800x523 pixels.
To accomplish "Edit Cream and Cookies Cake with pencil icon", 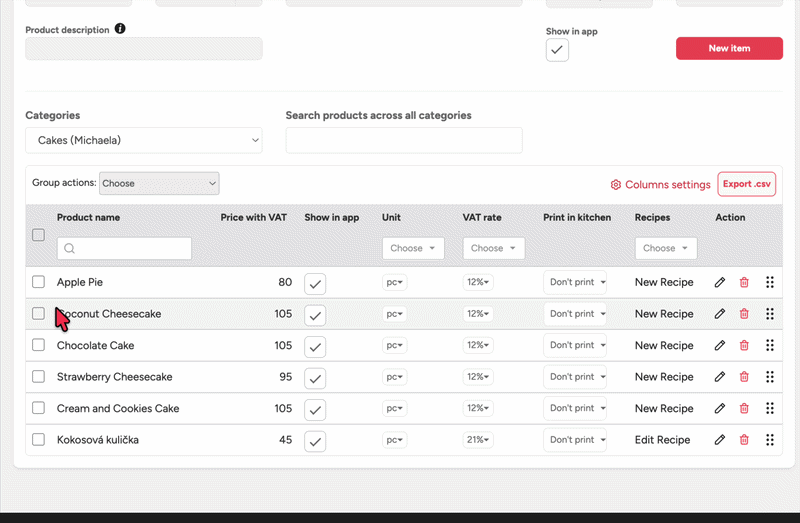I will 720,408.
